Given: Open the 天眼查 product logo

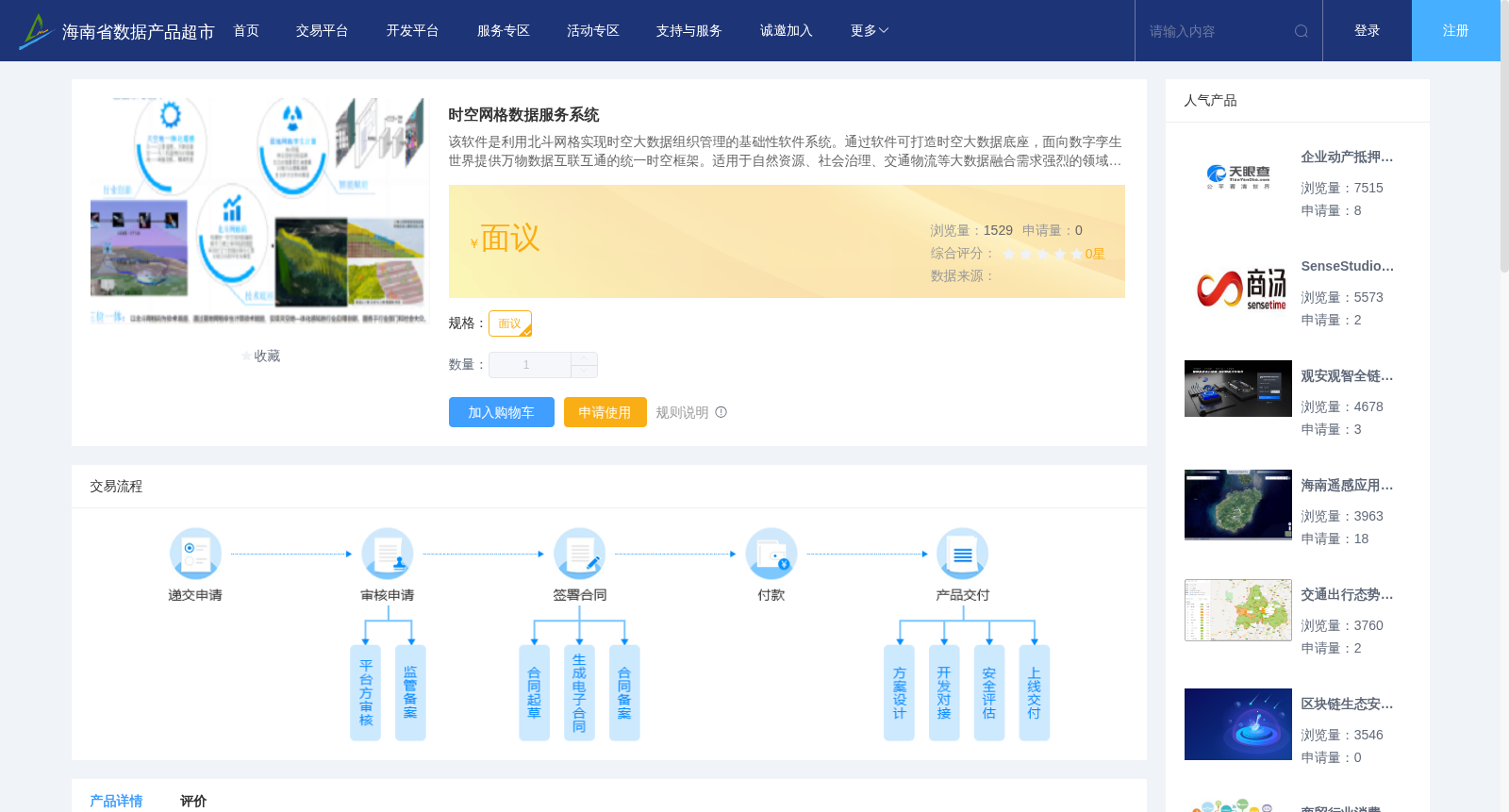Looking at the screenshot, I should [x=1238, y=177].
